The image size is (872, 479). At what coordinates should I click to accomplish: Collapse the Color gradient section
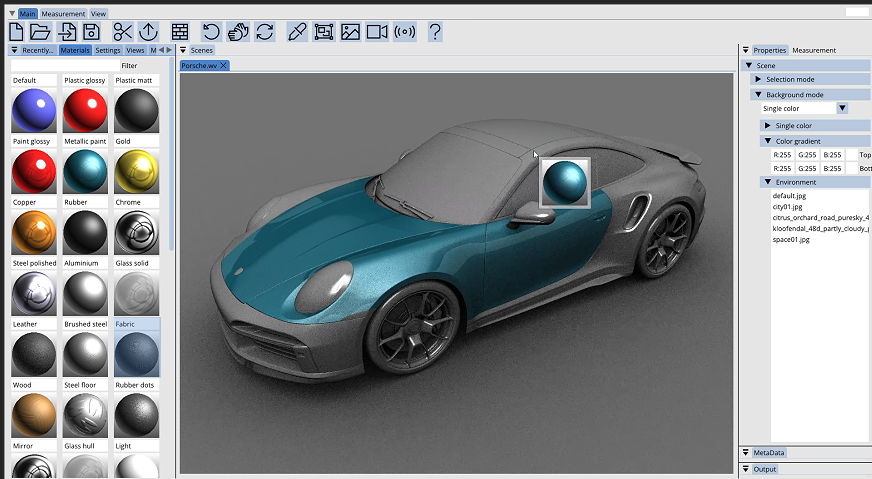[x=767, y=141]
